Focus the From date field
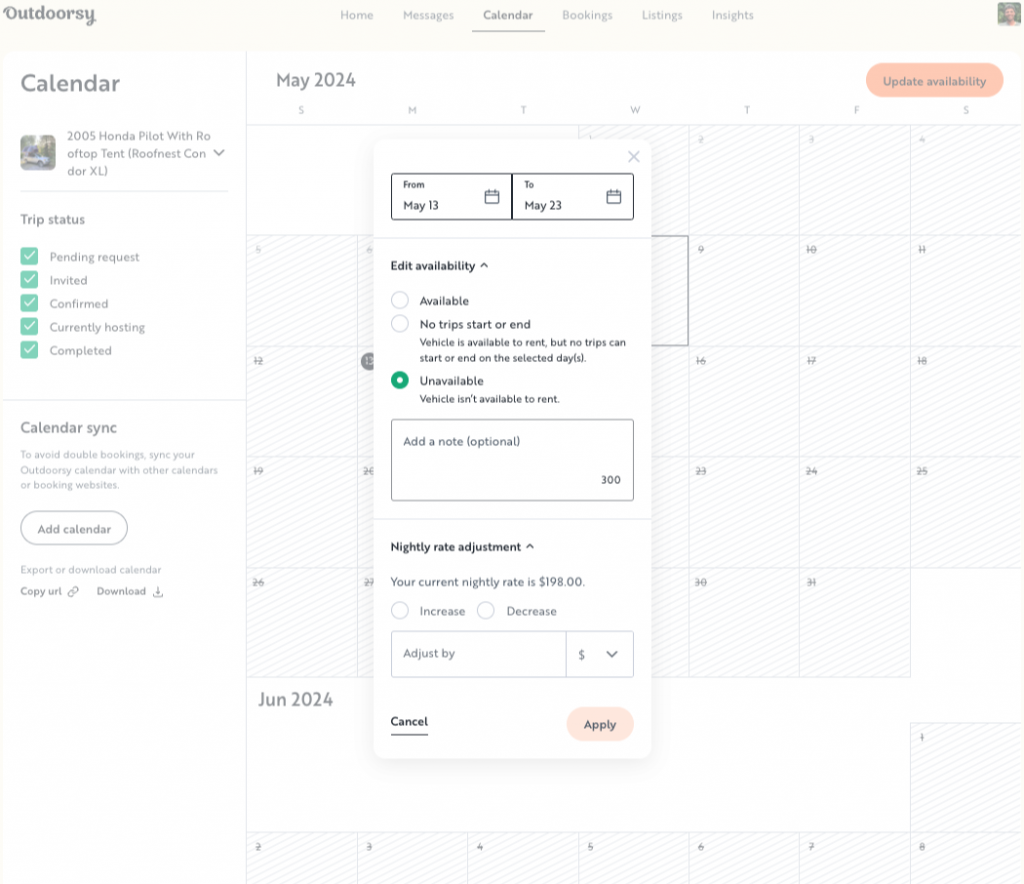Viewport: 1024px width, 884px height. click(452, 197)
